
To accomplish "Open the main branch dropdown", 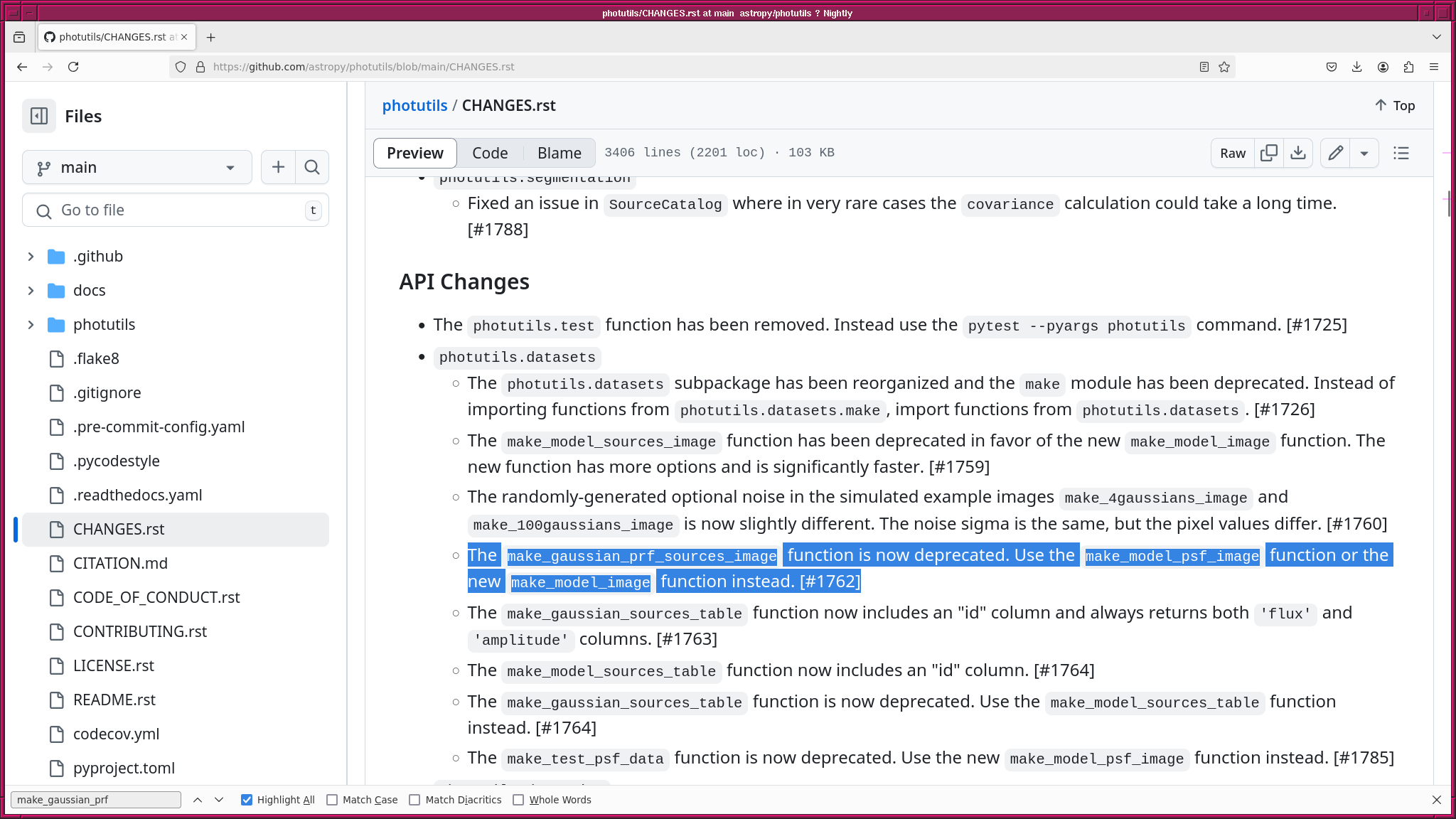I will [135, 167].
